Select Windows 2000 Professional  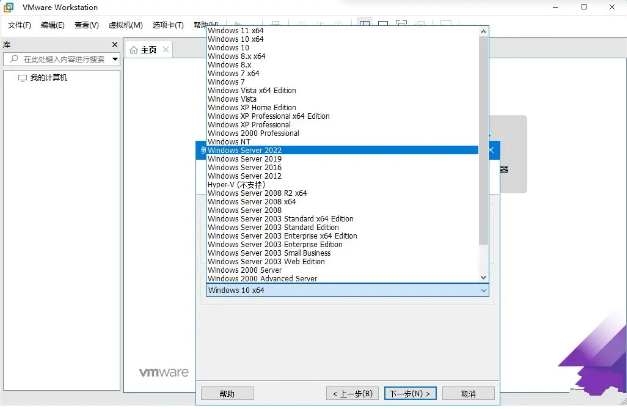click(x=342, y=133)
